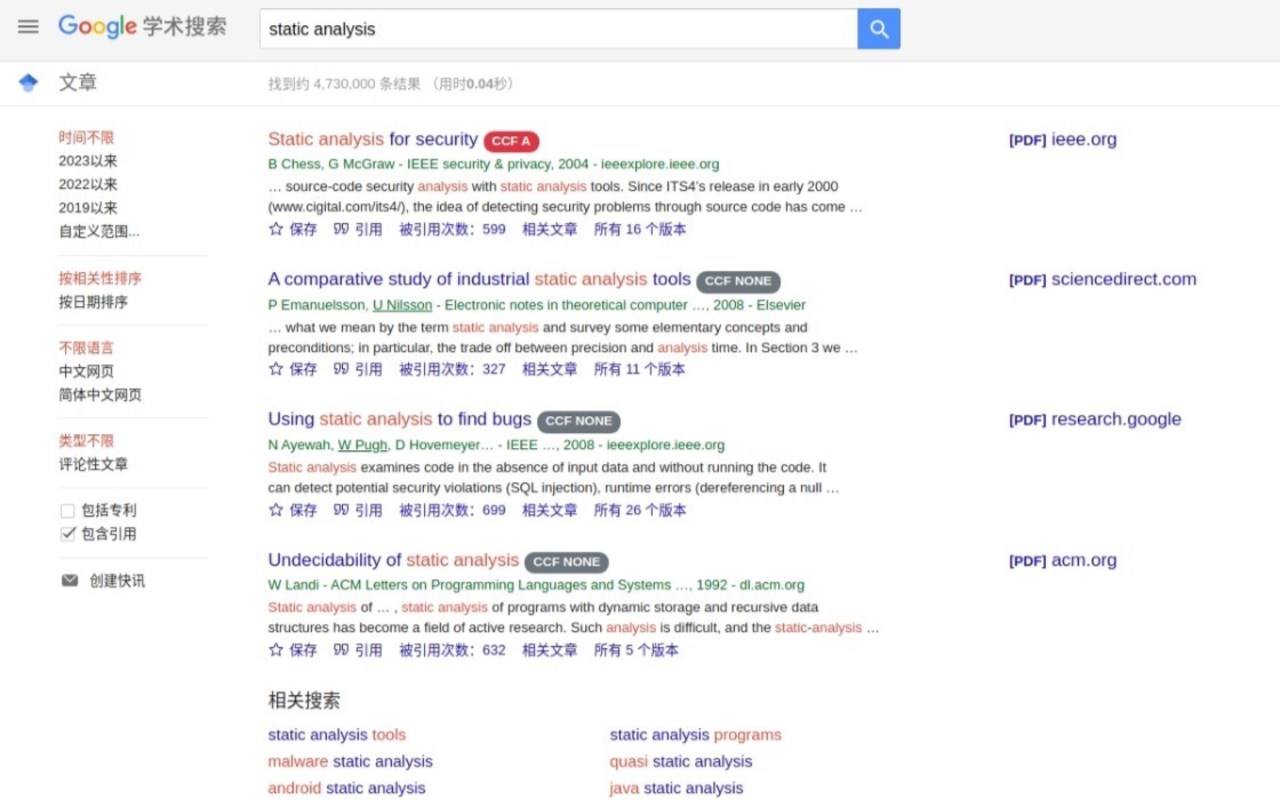Select 不限语言 language filter
The height and width of the screenshot is (800, 1280).
tap(86, 348)
